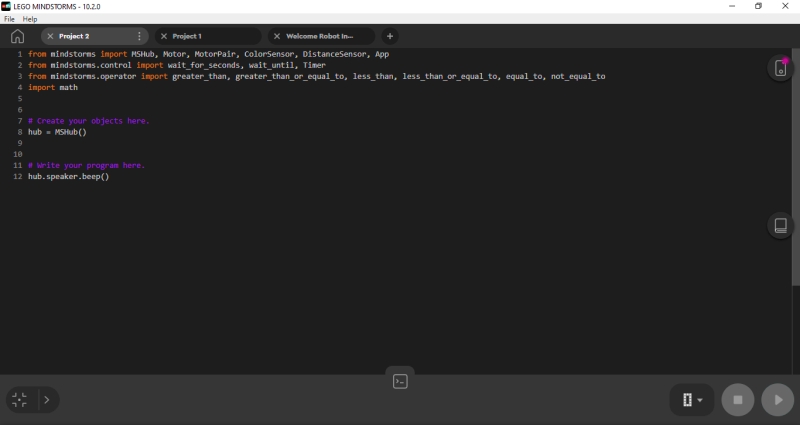Open the hub connection icon
The image size is (800, 425).
click(780, 68)
